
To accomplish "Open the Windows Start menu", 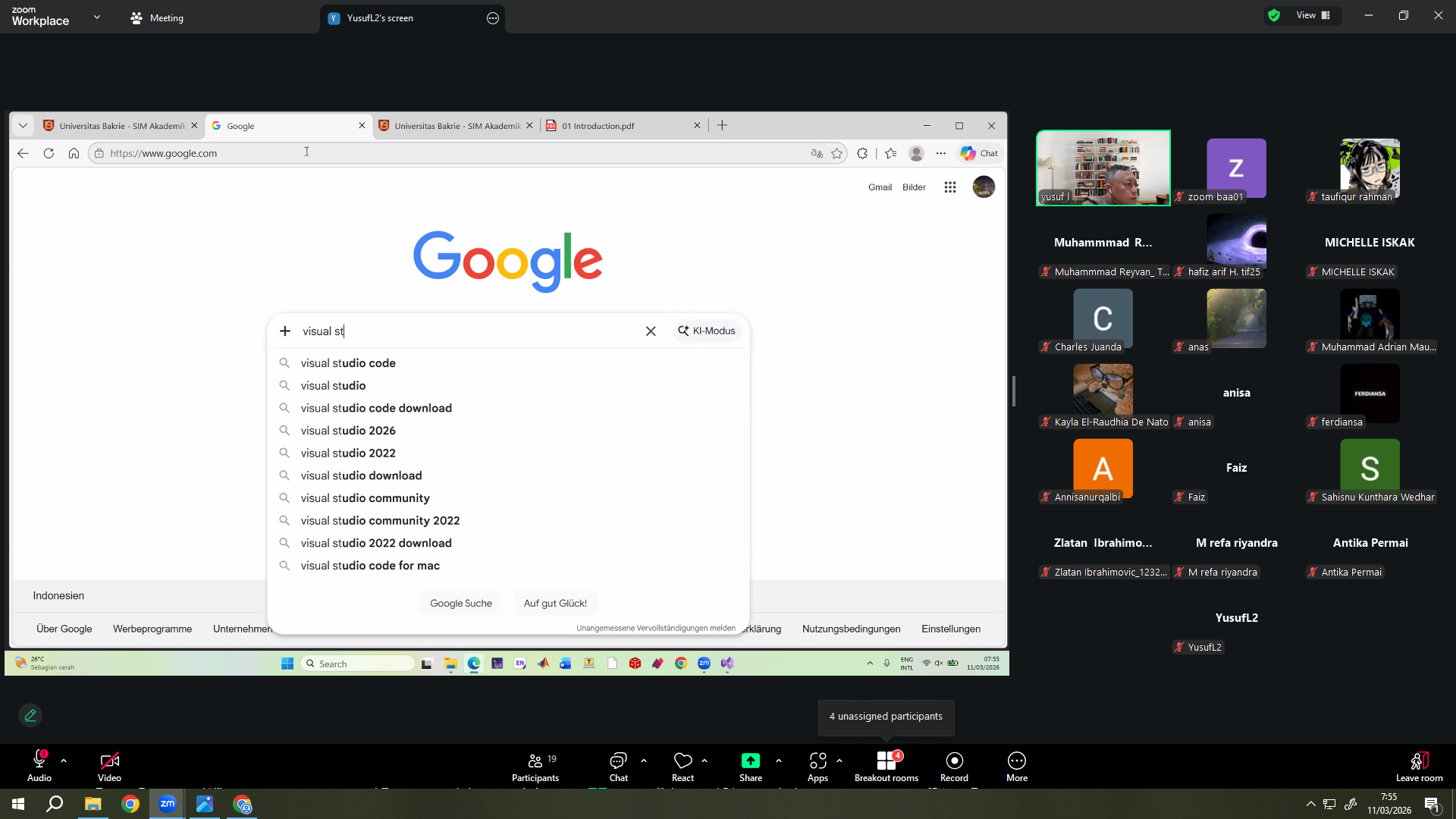I will pos(18,804).
